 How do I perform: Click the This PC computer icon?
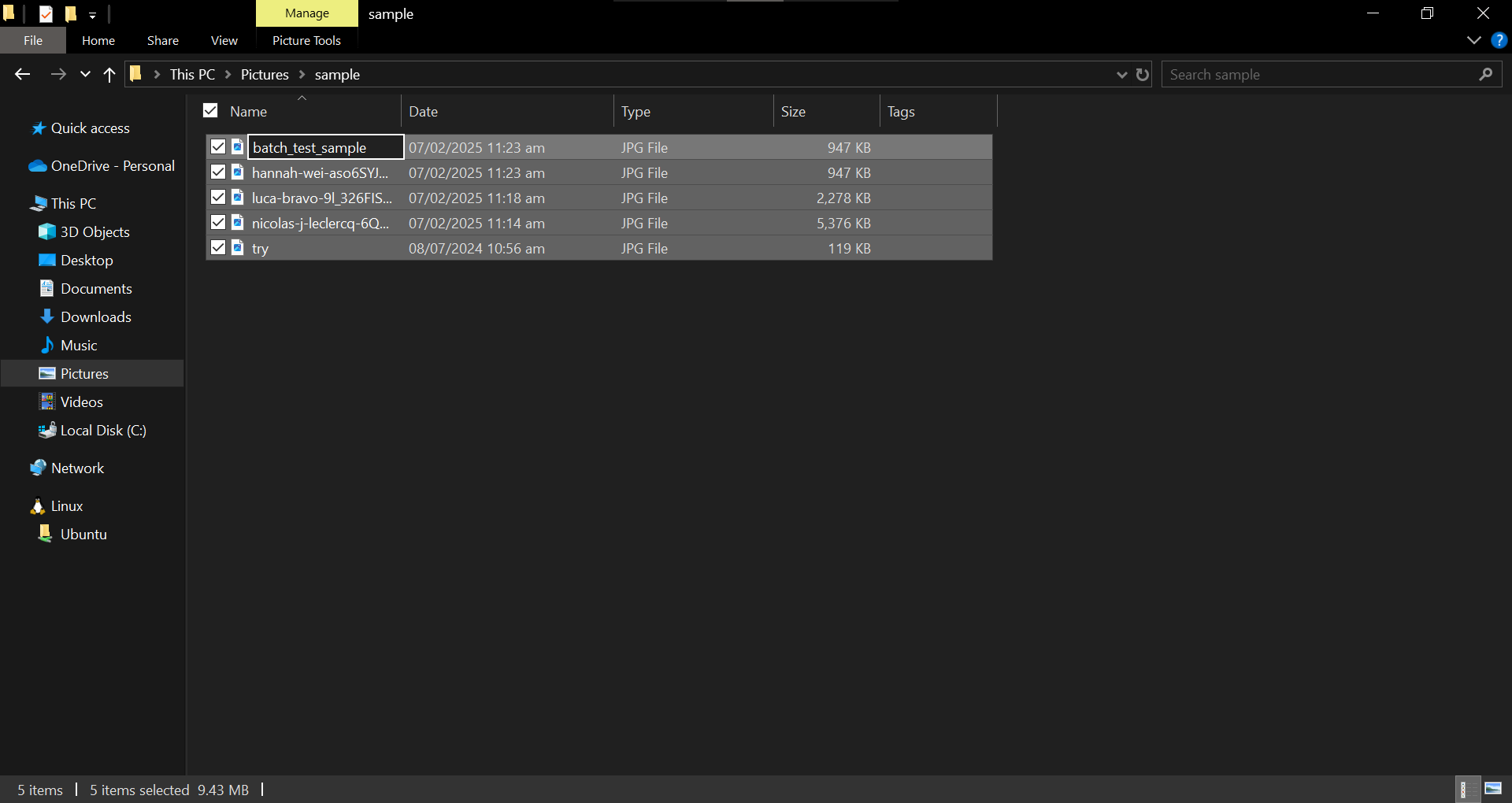[38, 204]
